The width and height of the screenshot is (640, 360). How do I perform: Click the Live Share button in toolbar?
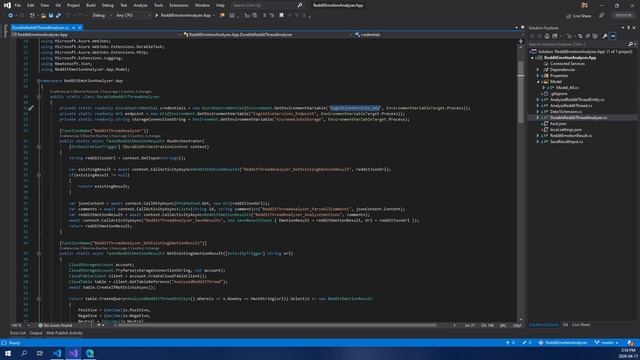(x=579, y=16)
